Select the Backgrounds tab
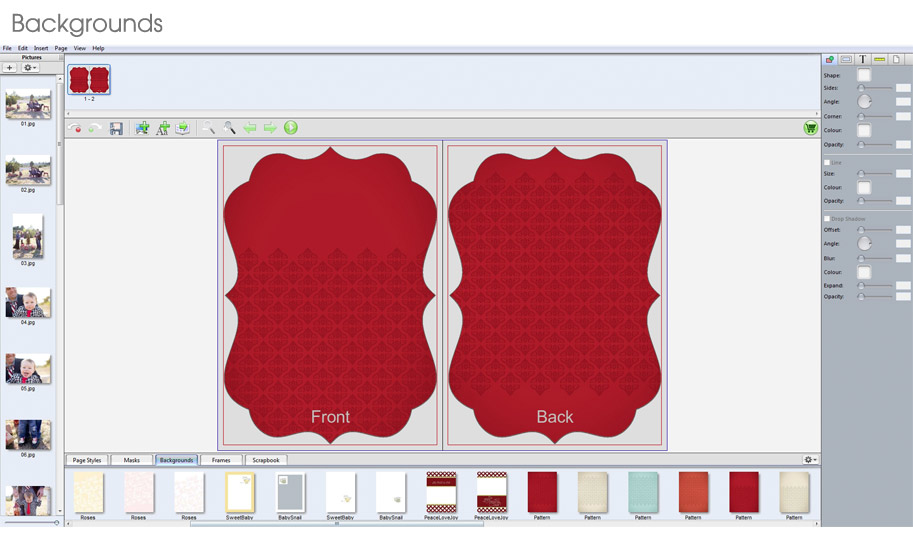 tap(176, 460)
